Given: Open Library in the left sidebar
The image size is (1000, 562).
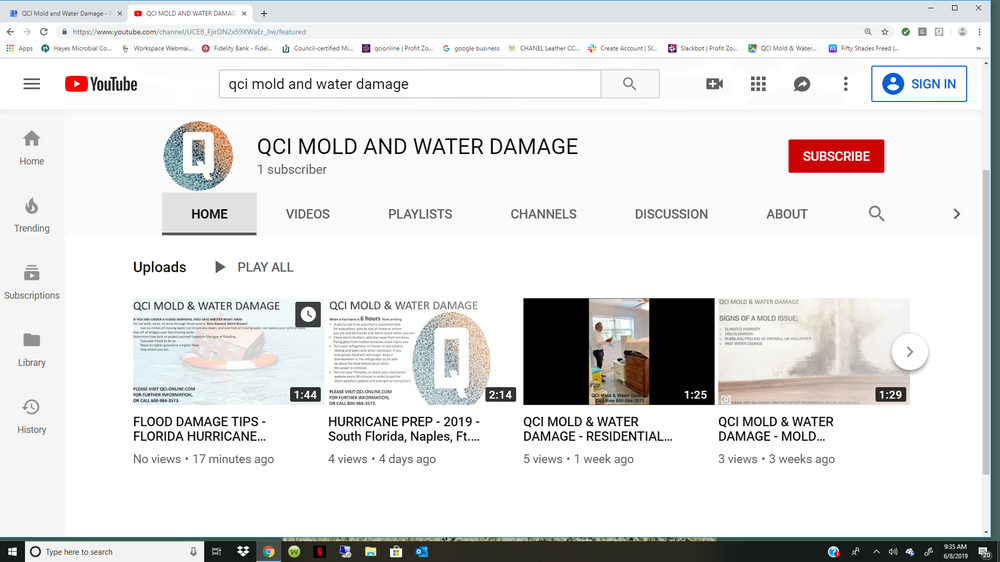Looking at the screenshot, I should (31, 350).
